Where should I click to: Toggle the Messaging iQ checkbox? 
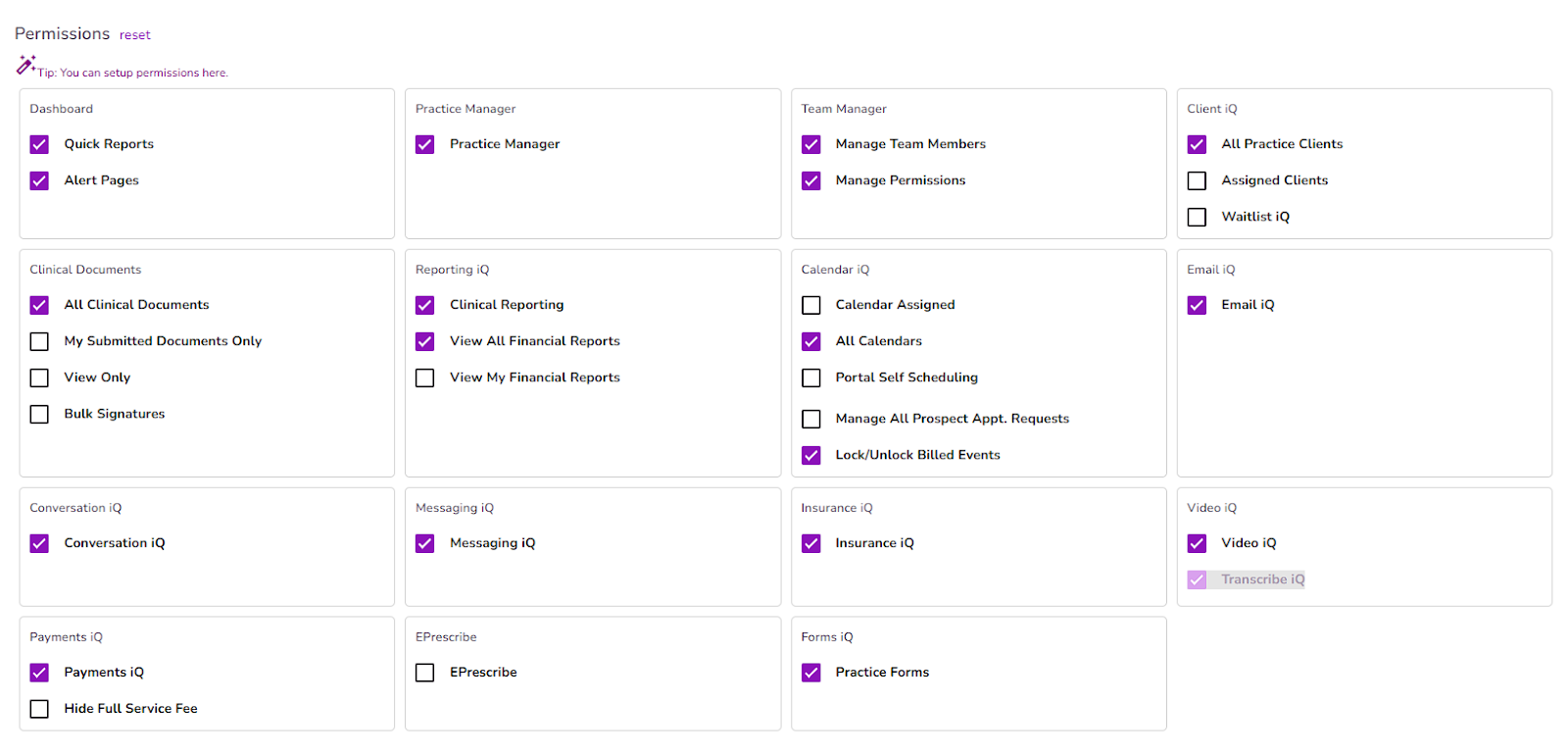424,543
